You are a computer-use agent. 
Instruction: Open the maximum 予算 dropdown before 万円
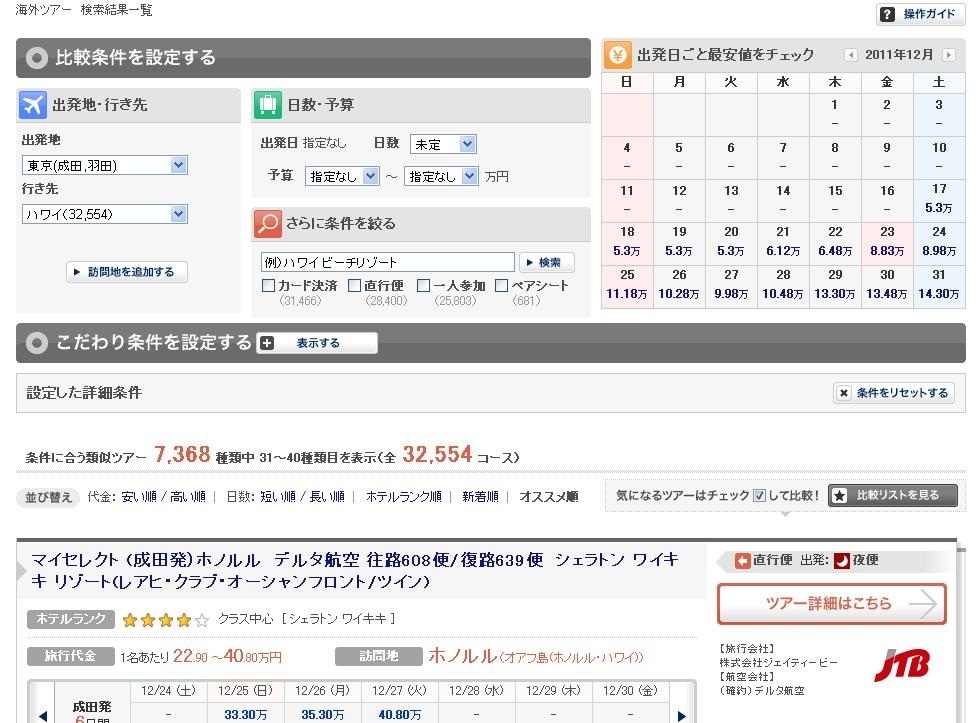pyautogui.click(x=441, y=177)
